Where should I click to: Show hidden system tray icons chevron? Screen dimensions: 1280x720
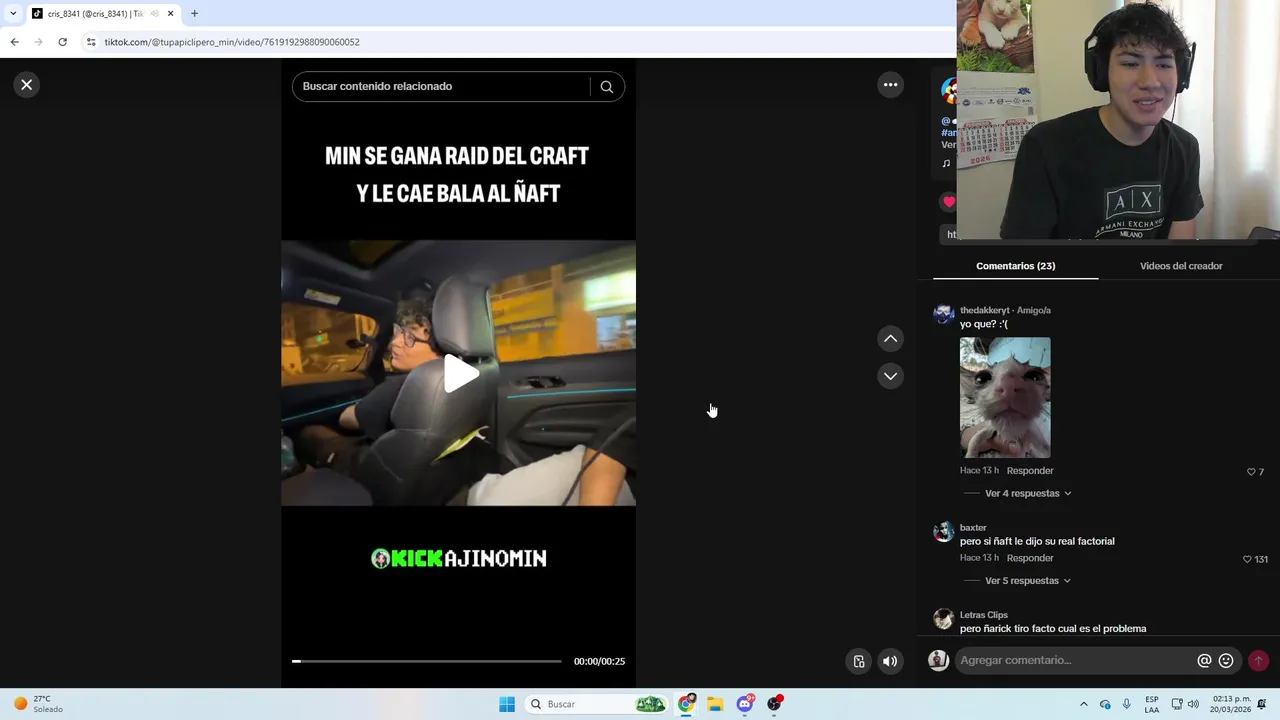(1084, 704)
